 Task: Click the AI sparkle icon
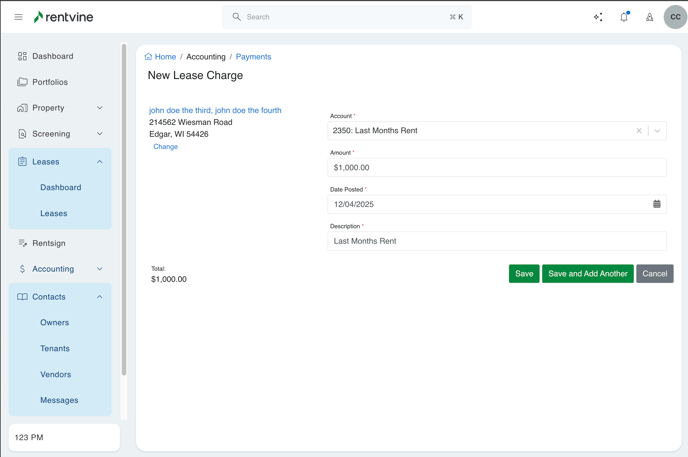pyautogui.click(x=598, y=17)
